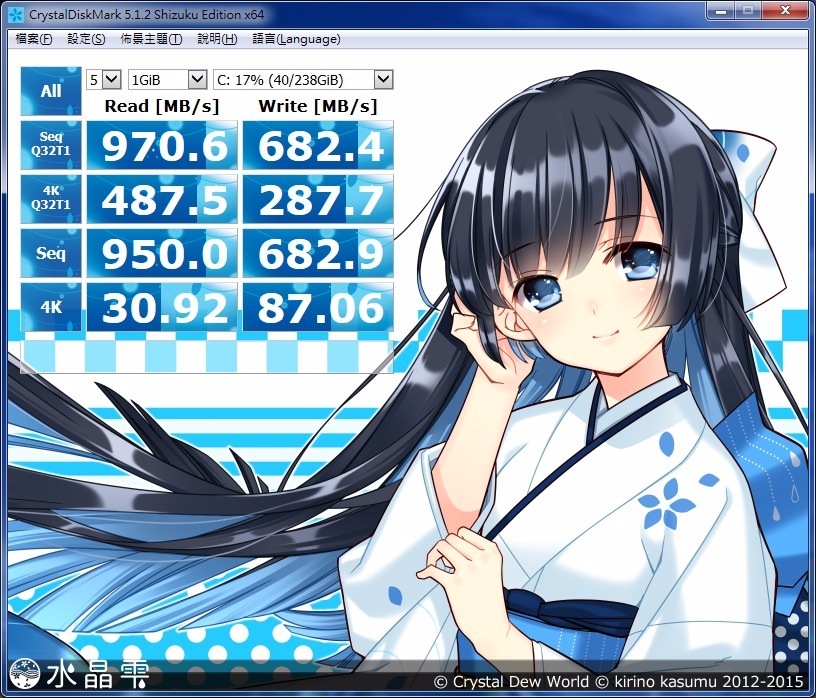Select the 4K read value 30.92
Image resolution: width=816 pixels, height=698 pixels.
[x=162, y=308]
